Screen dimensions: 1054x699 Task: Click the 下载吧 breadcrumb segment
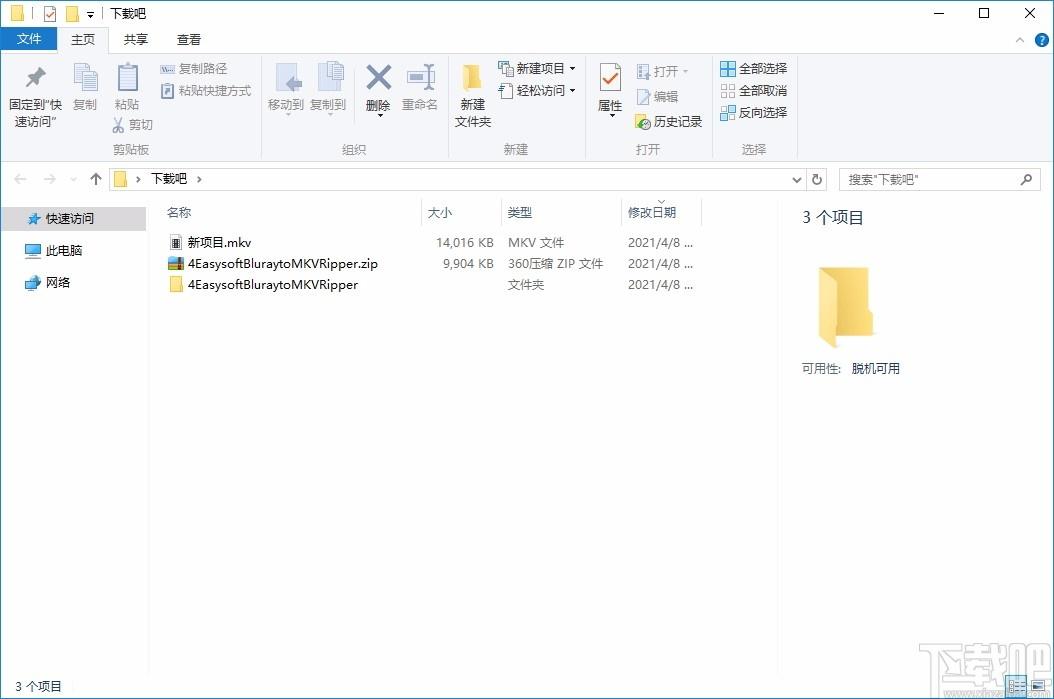(169, 178)
